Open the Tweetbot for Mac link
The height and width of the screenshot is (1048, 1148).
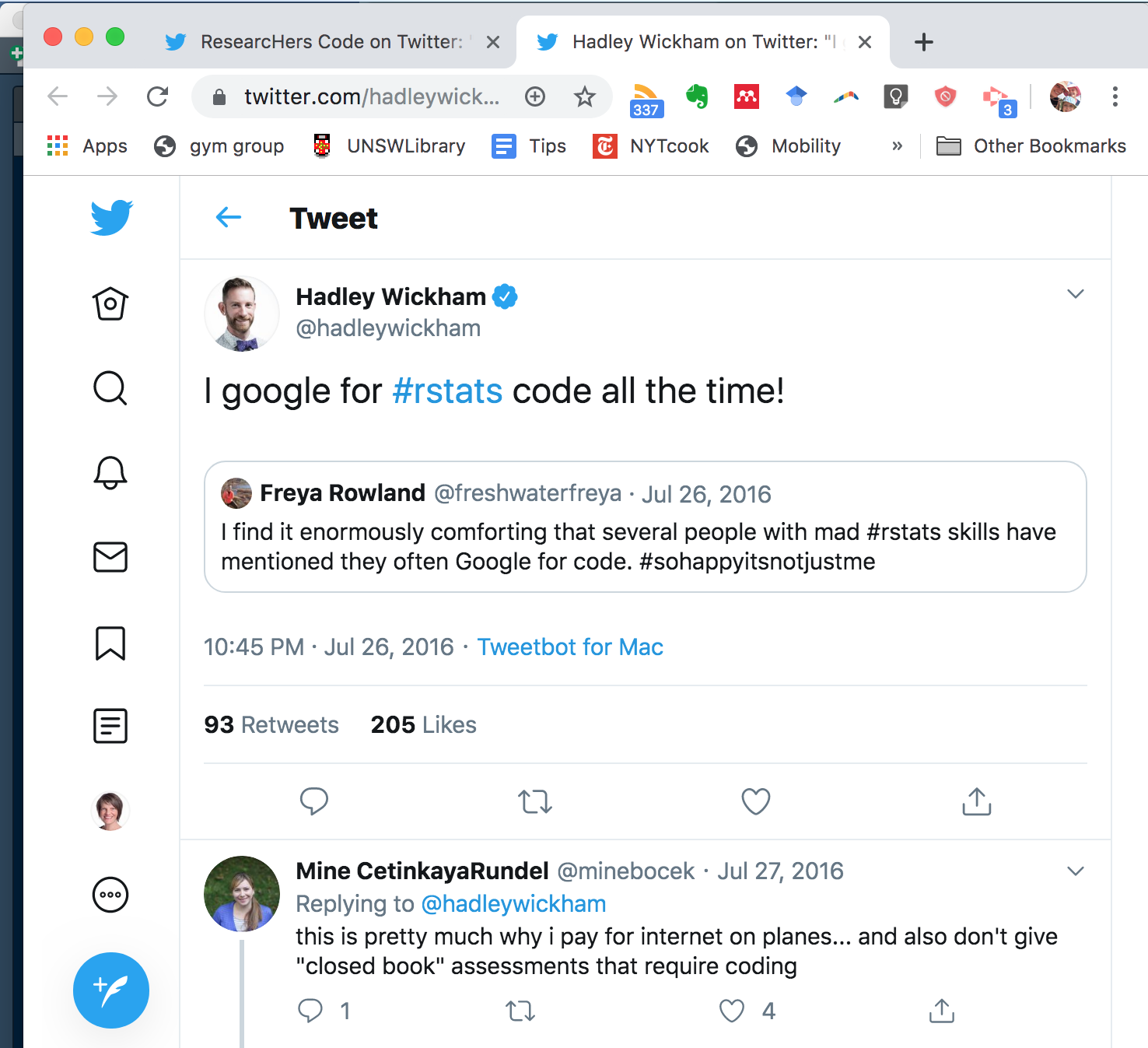(x=570, y=647)
